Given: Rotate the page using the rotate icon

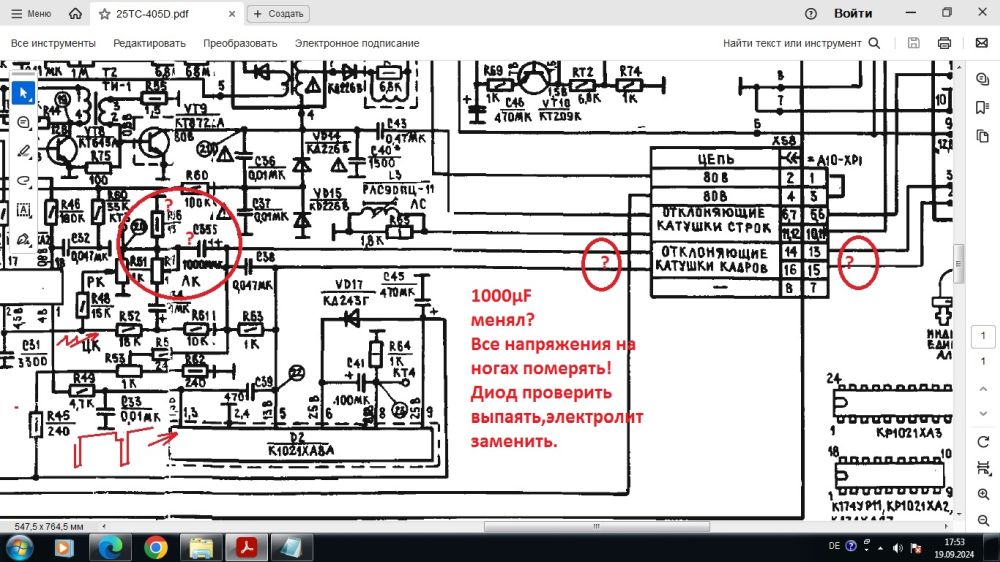Looking at the screenshot, I should (x=983, y=442).
